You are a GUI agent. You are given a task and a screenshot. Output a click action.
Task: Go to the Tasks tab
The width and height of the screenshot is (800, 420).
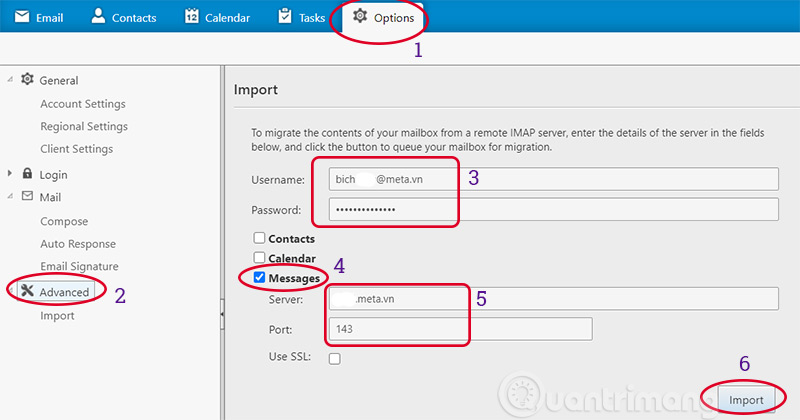(302, 17)
